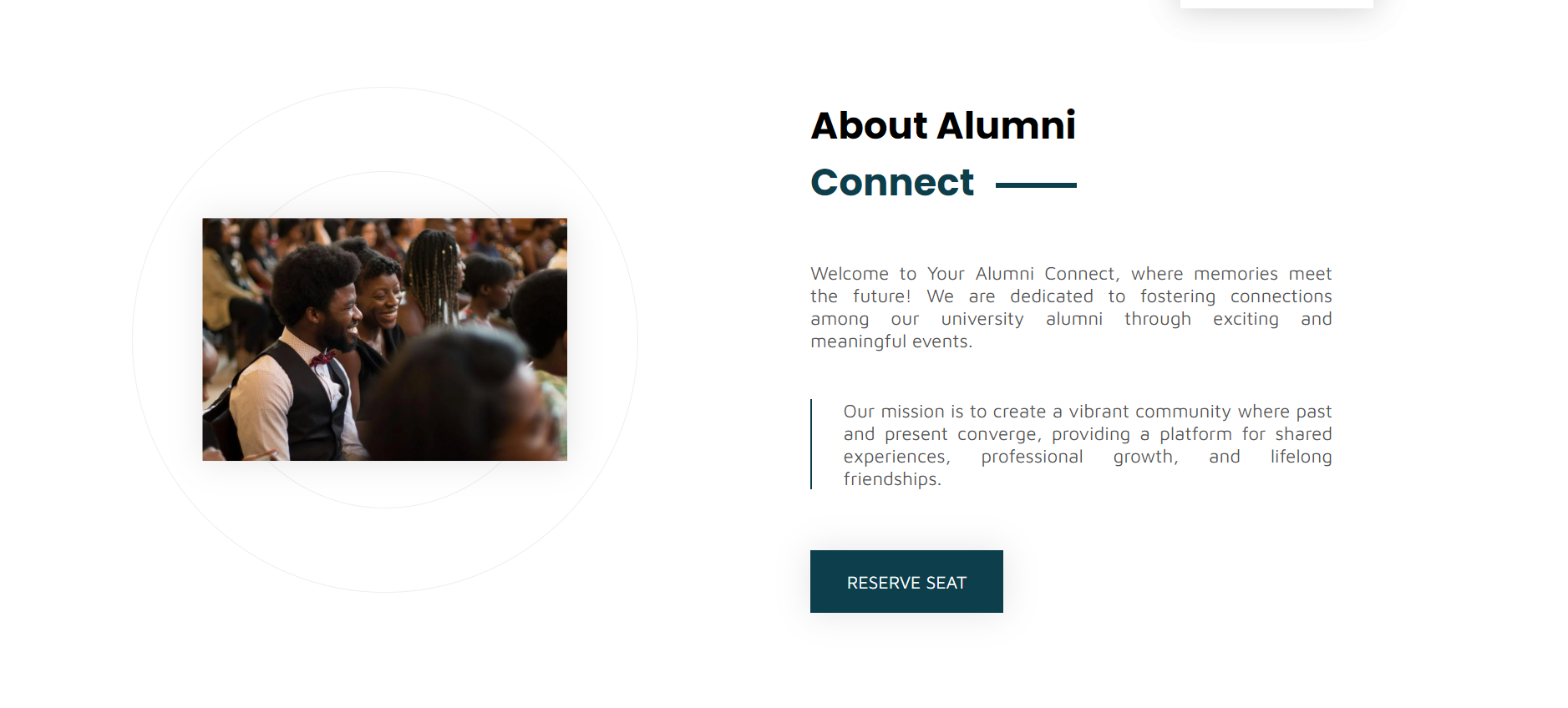Click the woman with braids in photo
Image resolution: width=1568 pixels, height=708 pixels.
click(x=434, y=267)
